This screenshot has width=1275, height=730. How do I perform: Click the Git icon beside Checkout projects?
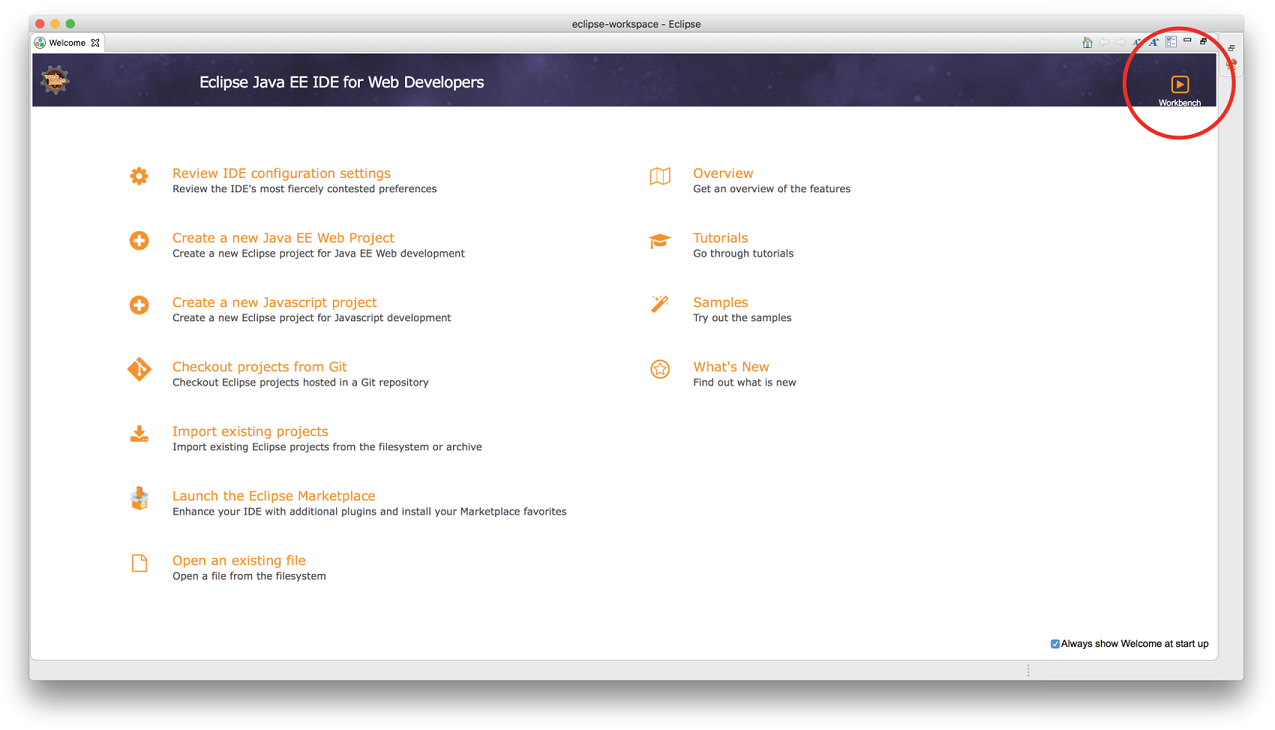tap(139, 369)
